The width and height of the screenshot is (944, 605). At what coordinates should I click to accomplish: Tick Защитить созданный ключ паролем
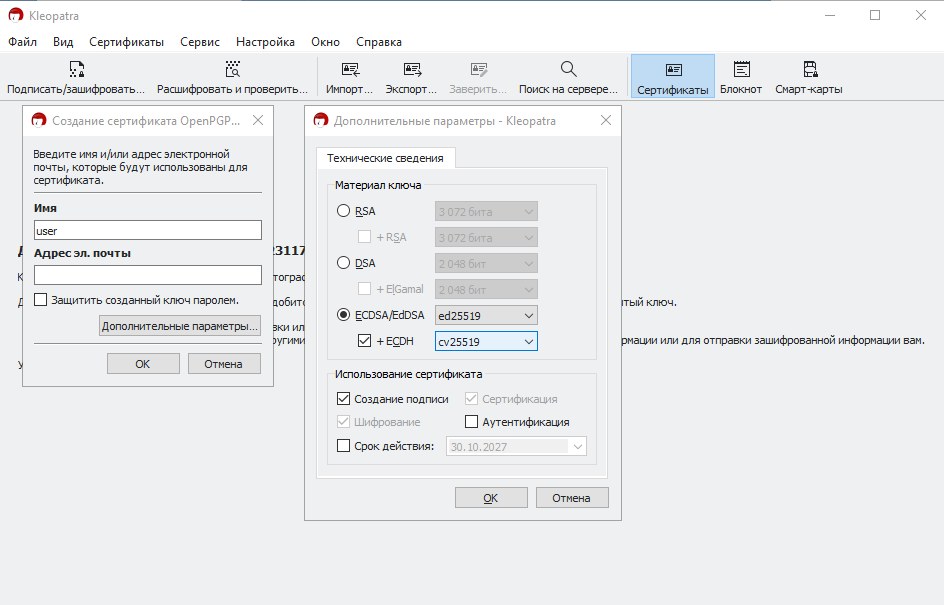40,300
